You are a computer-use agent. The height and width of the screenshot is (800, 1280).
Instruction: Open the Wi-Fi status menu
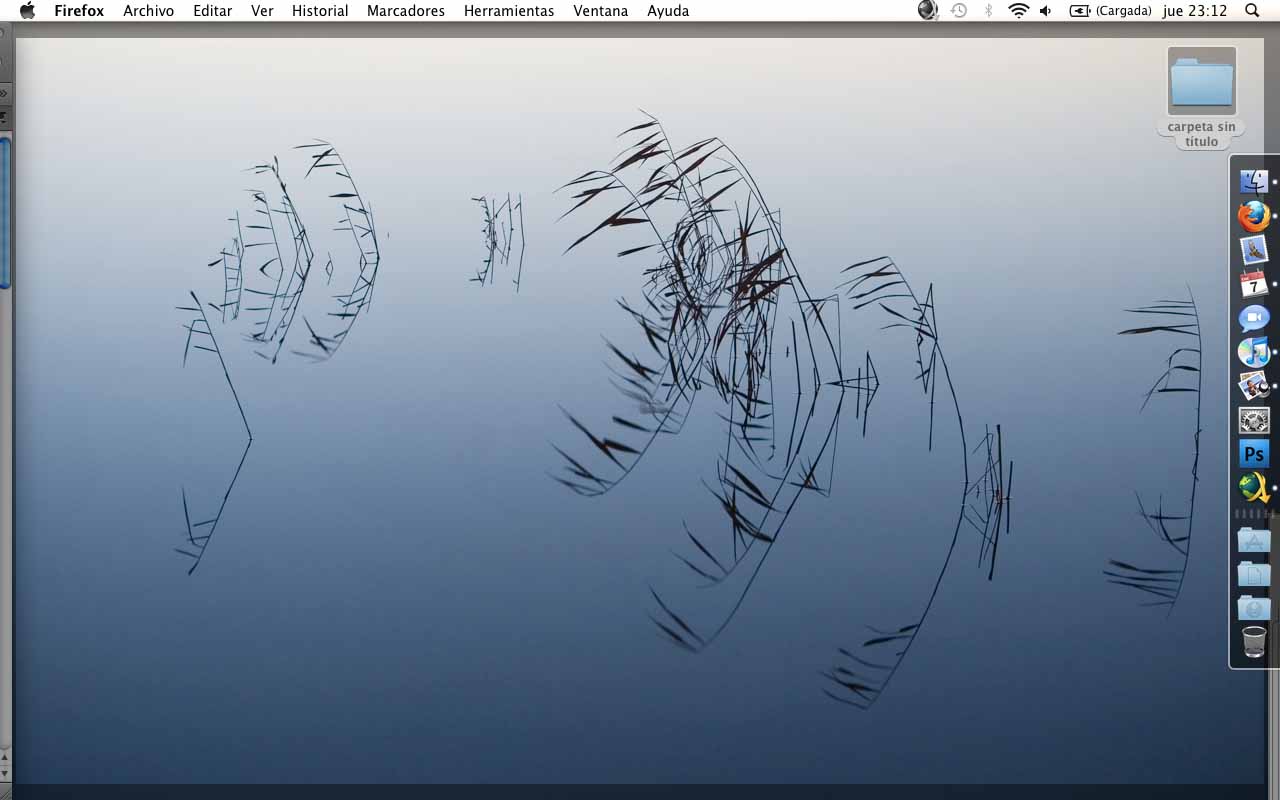[1019, 11]
